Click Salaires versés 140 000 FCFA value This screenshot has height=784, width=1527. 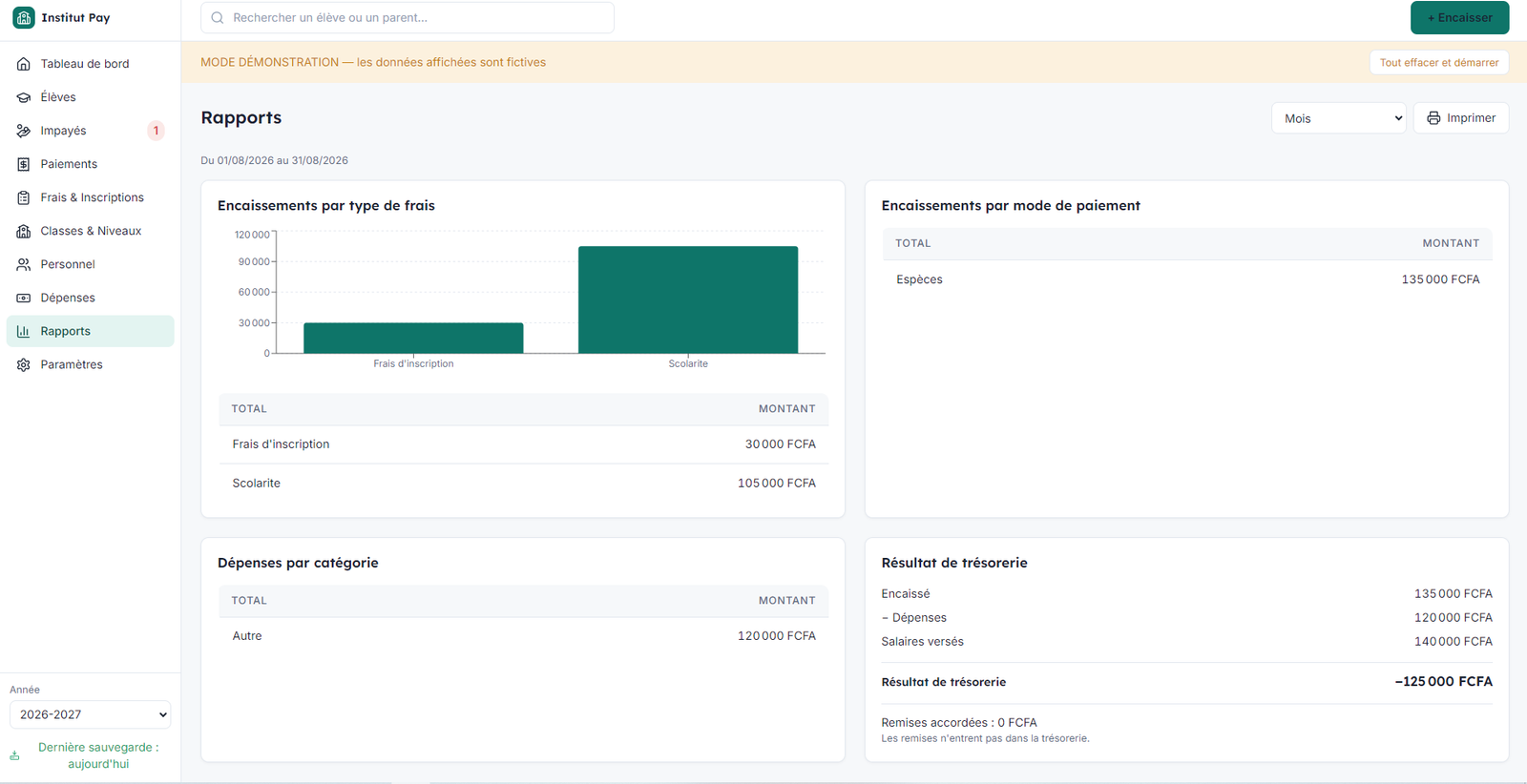(1453, 642)
